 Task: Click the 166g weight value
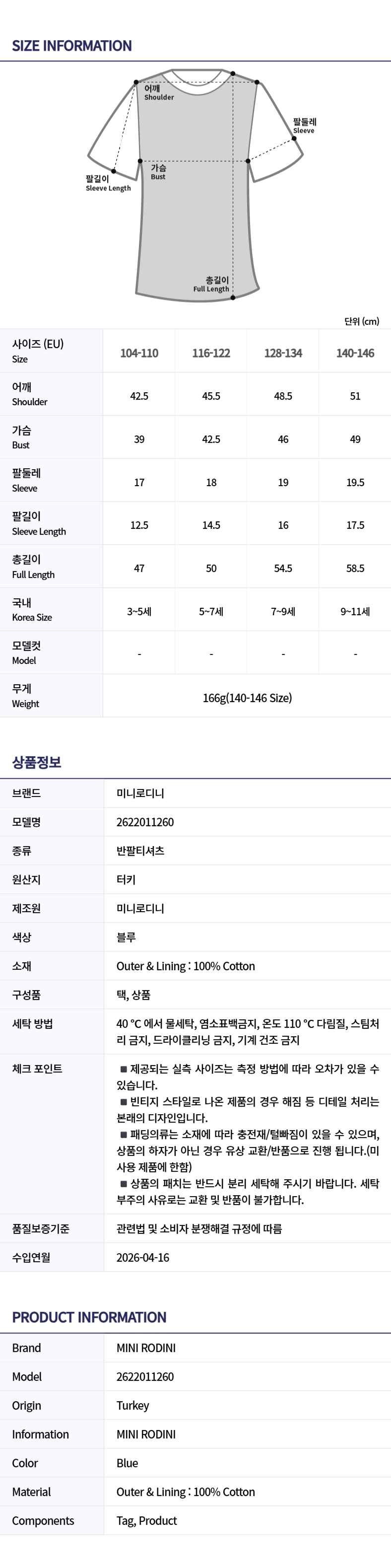247,698
